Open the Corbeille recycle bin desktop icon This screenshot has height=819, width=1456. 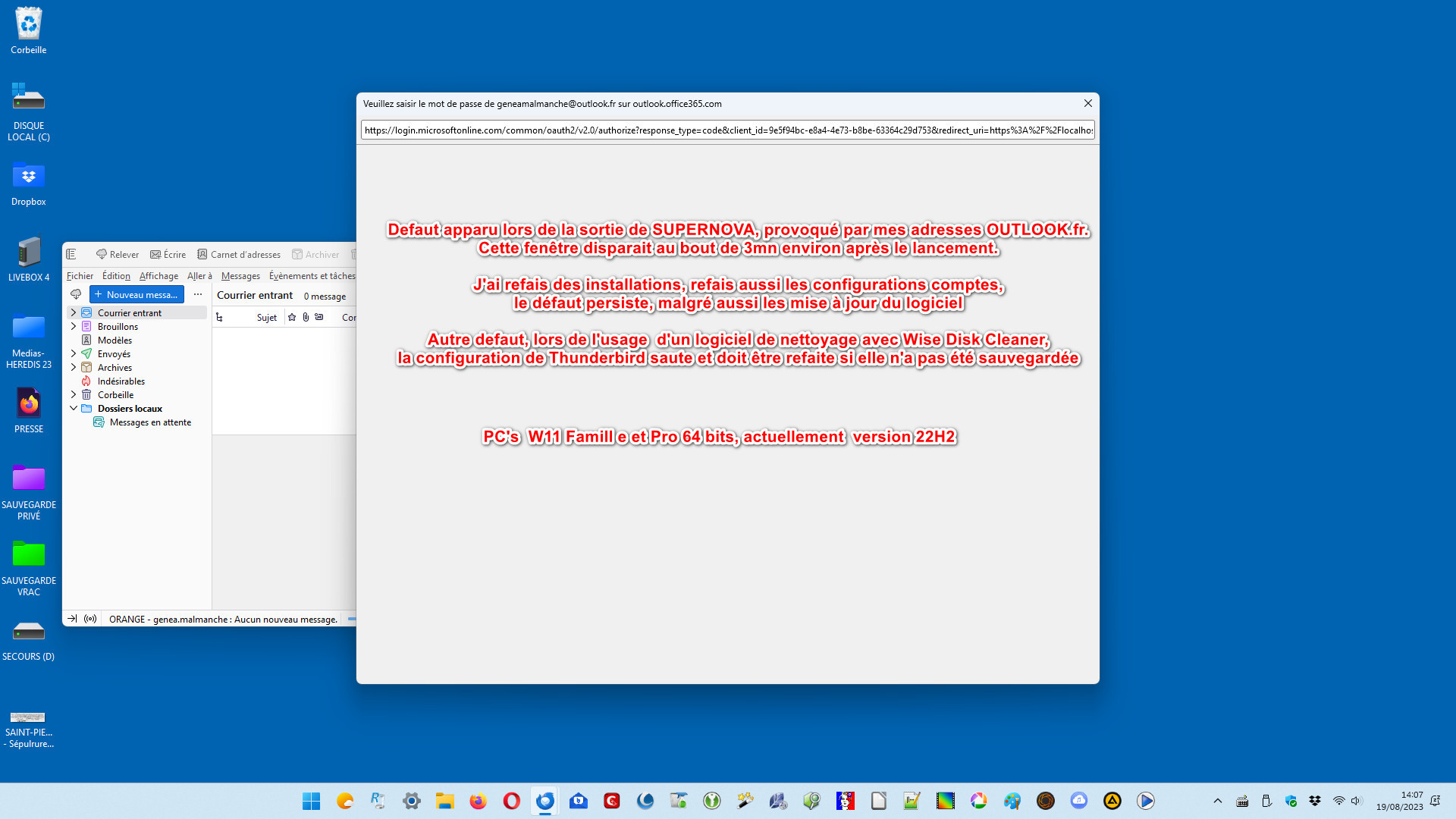tap(29, 31)
